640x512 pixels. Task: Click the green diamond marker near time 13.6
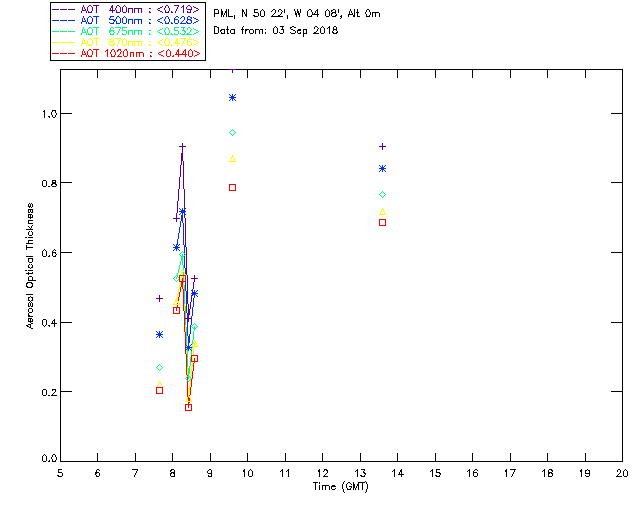tap(382, 195)
